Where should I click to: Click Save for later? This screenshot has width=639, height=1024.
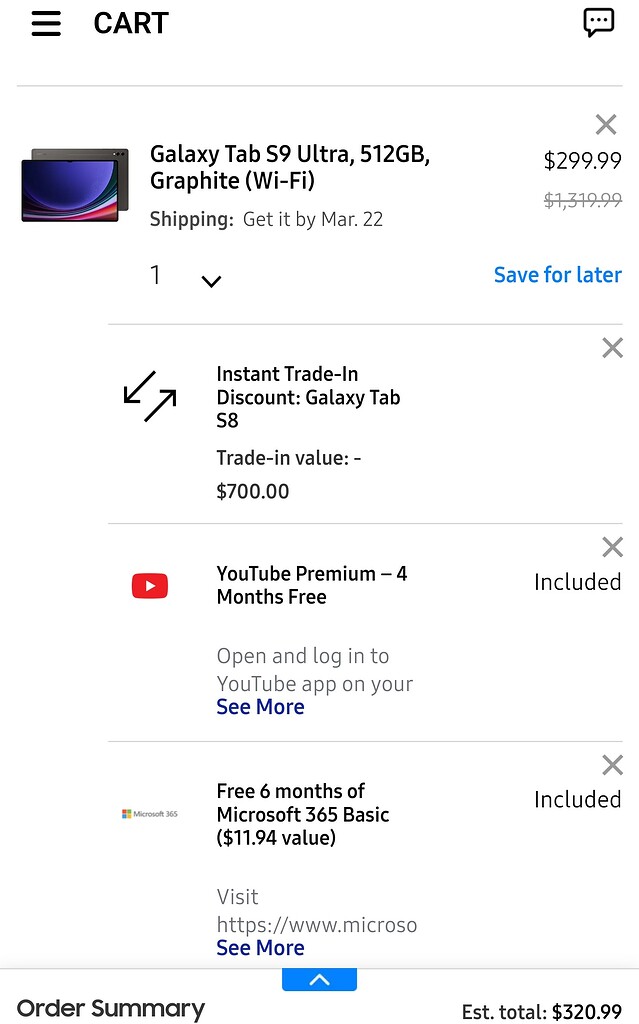[x=557, y=274]
